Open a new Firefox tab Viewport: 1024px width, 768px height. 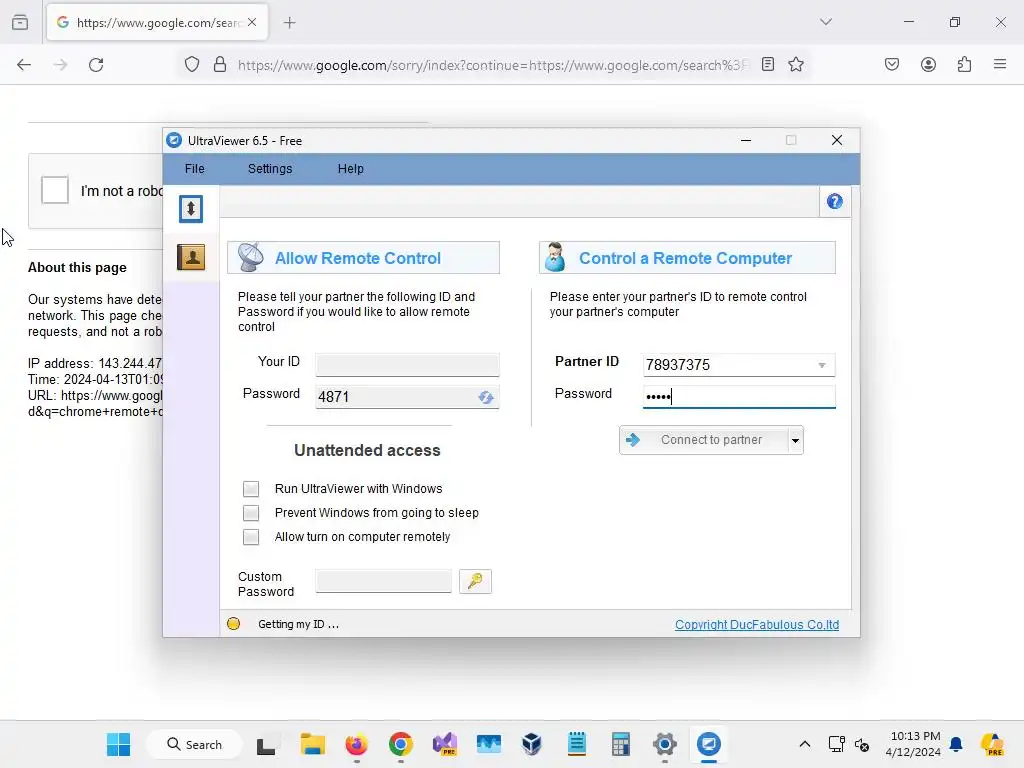coord(290,23)
